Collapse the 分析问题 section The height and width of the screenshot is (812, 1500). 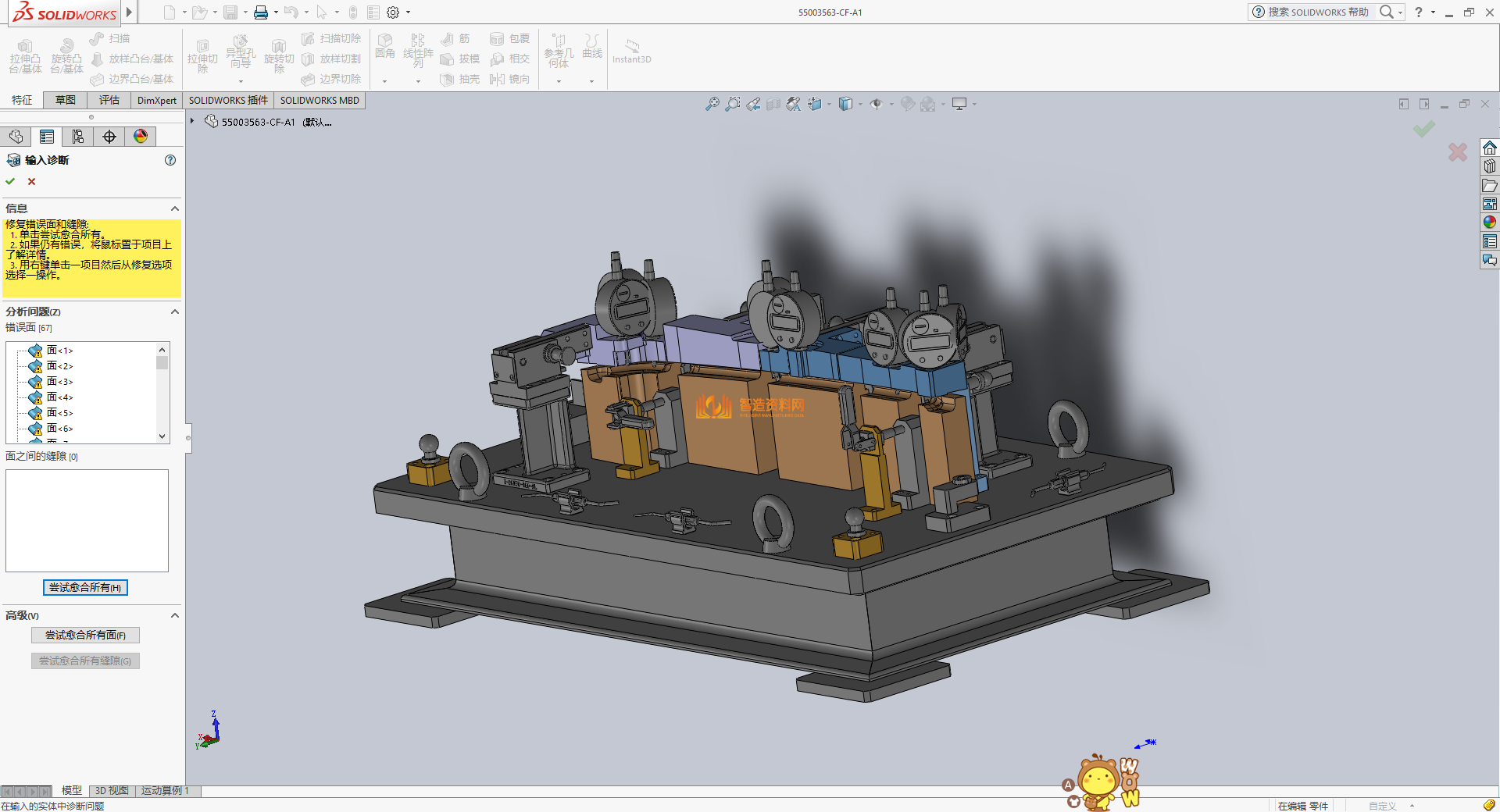[175, 312]
